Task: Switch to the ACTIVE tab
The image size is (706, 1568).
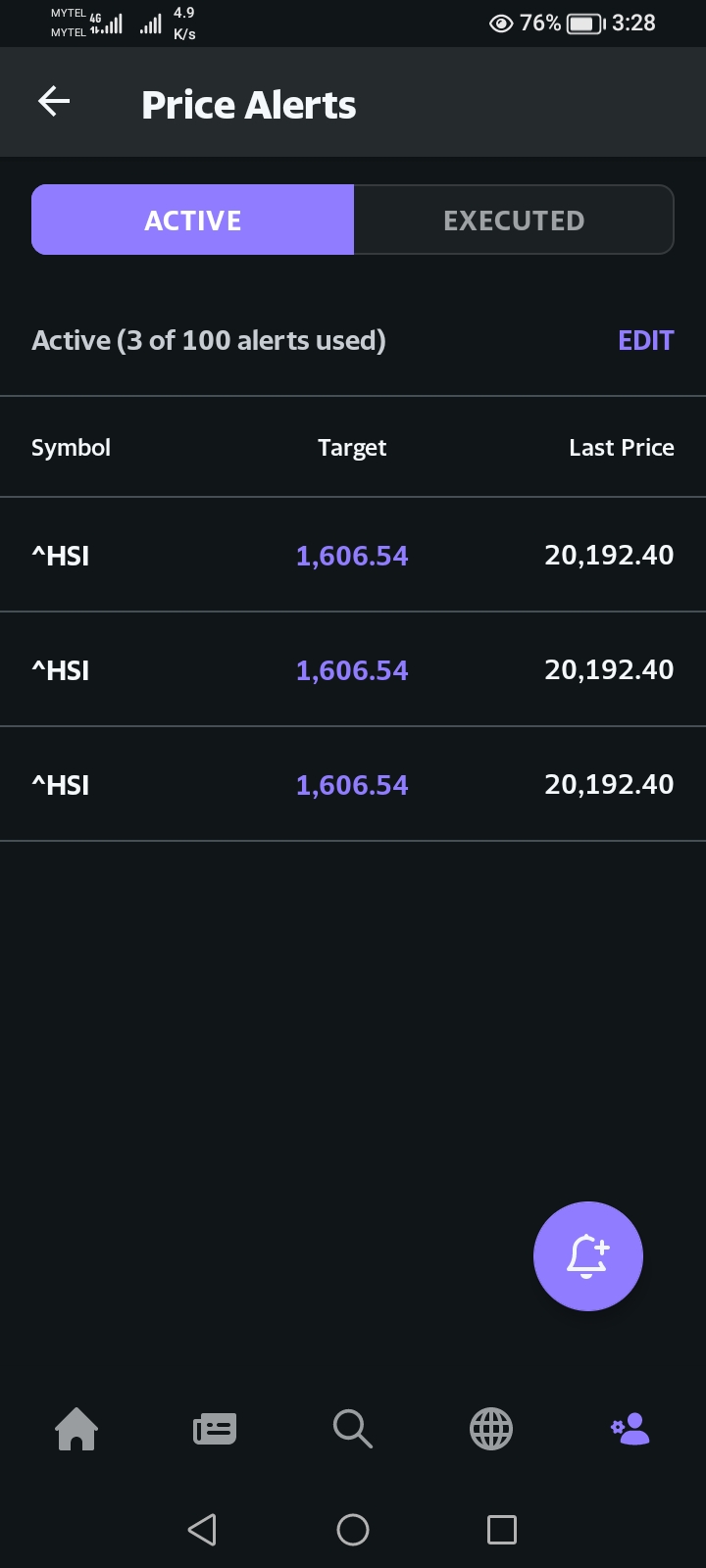Action: [193, 220]
